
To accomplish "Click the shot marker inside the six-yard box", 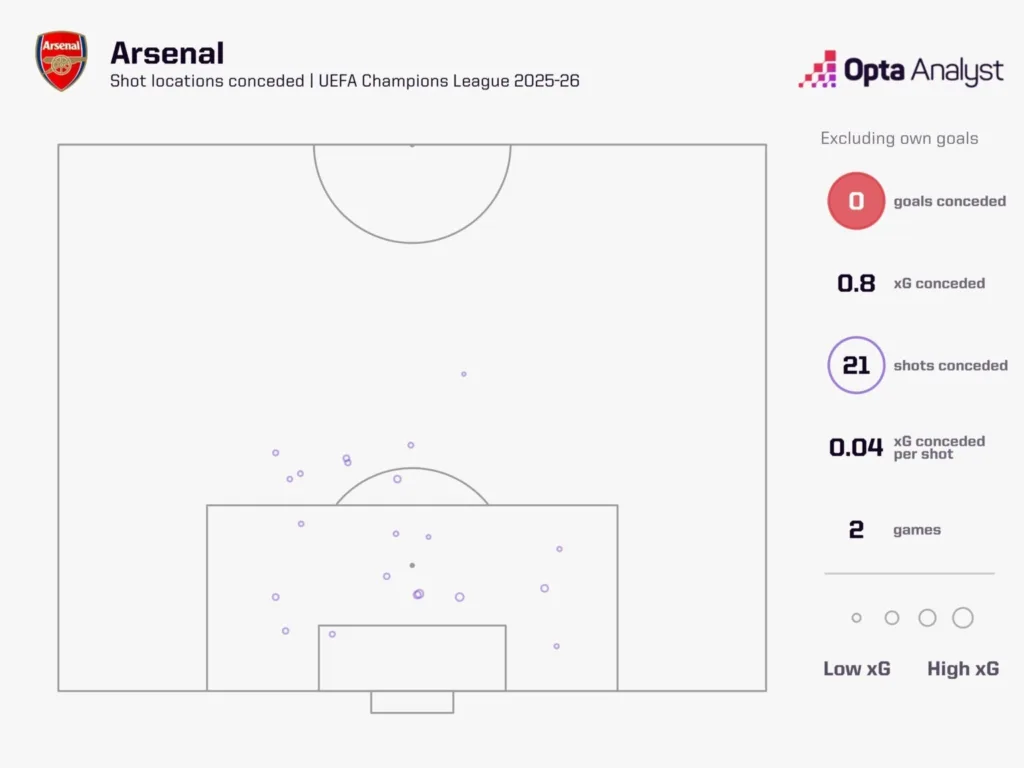I will pyautogui.click(x=332, y=634).
